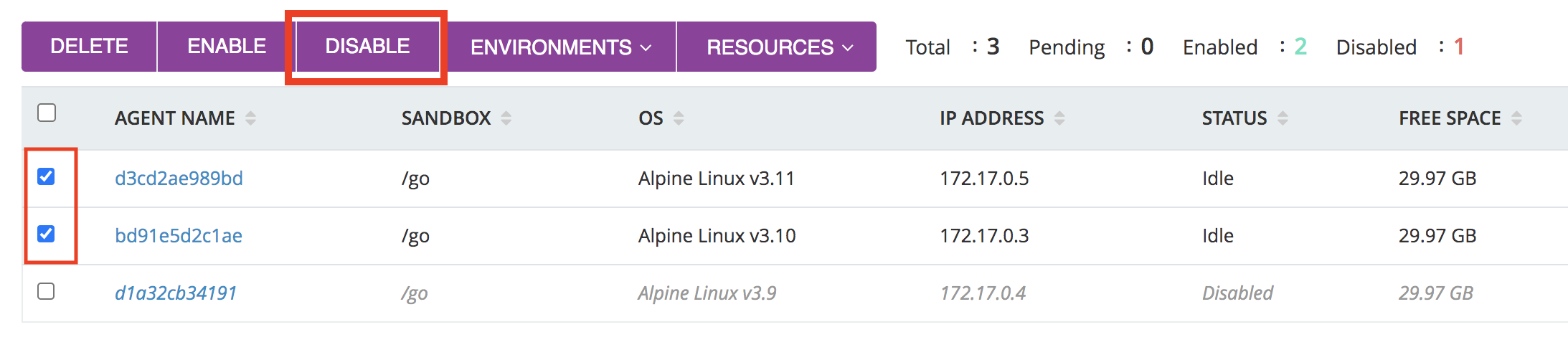Click the ENABLE button
The height and width of the screenshot is (360, 1568).
[227, 47]
